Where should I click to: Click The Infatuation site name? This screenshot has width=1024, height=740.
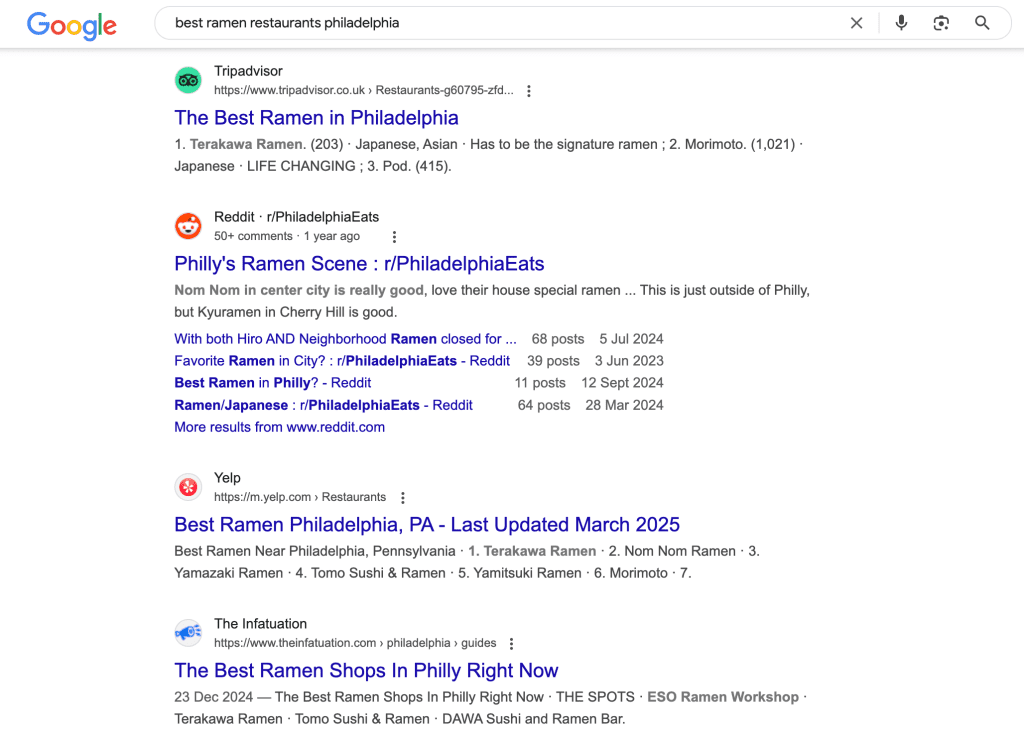click(261, 624)
